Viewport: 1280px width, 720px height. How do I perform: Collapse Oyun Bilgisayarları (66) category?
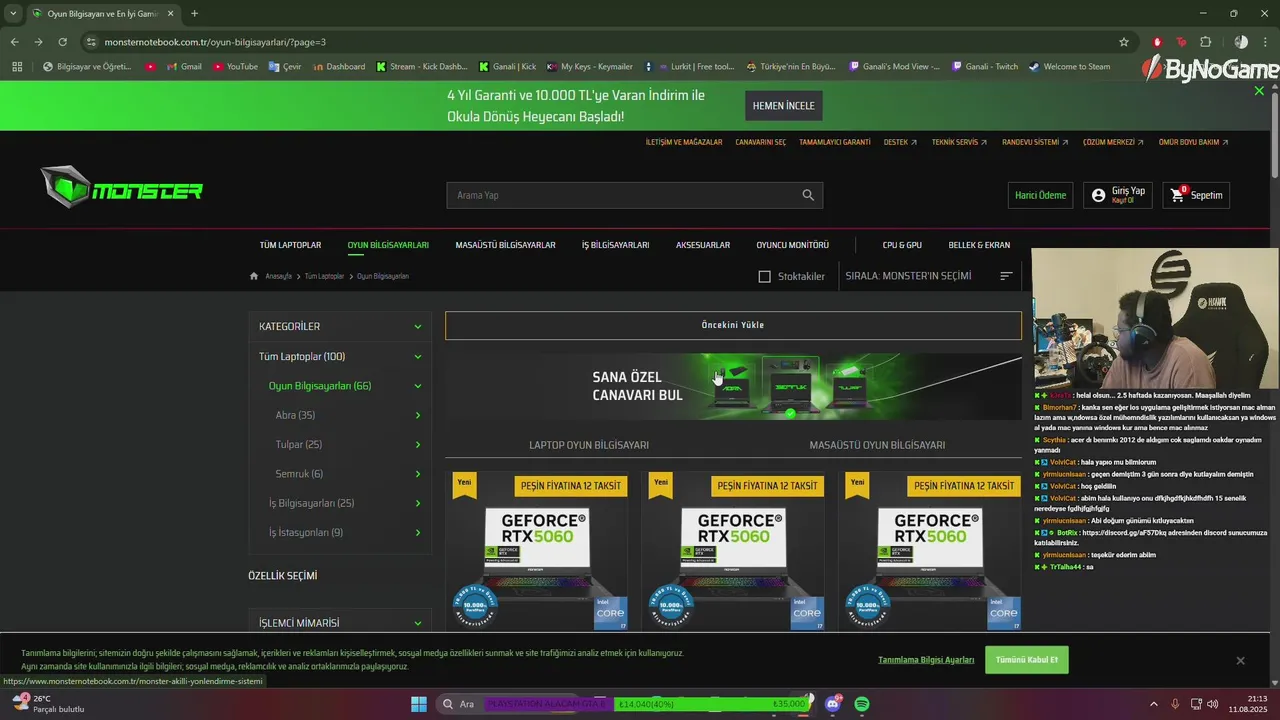point(418,386)
